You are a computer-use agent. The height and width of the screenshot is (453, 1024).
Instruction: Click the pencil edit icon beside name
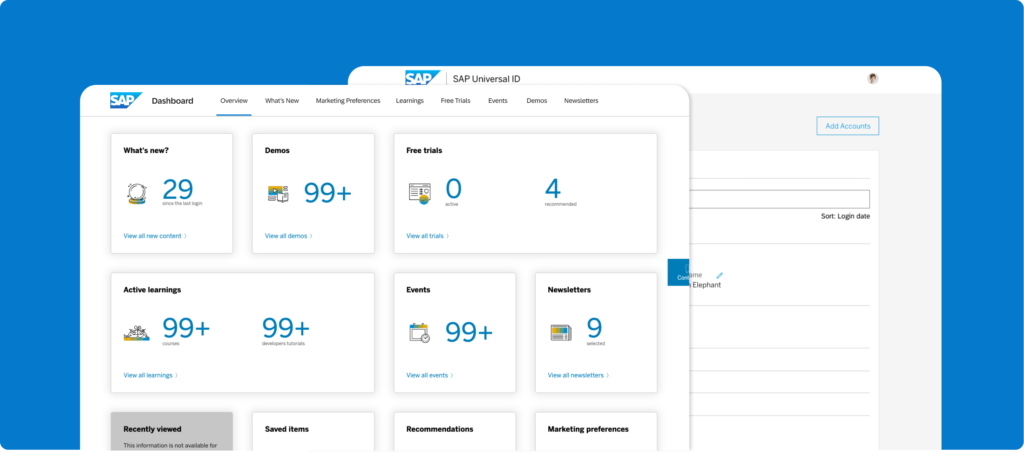(719, 275)
